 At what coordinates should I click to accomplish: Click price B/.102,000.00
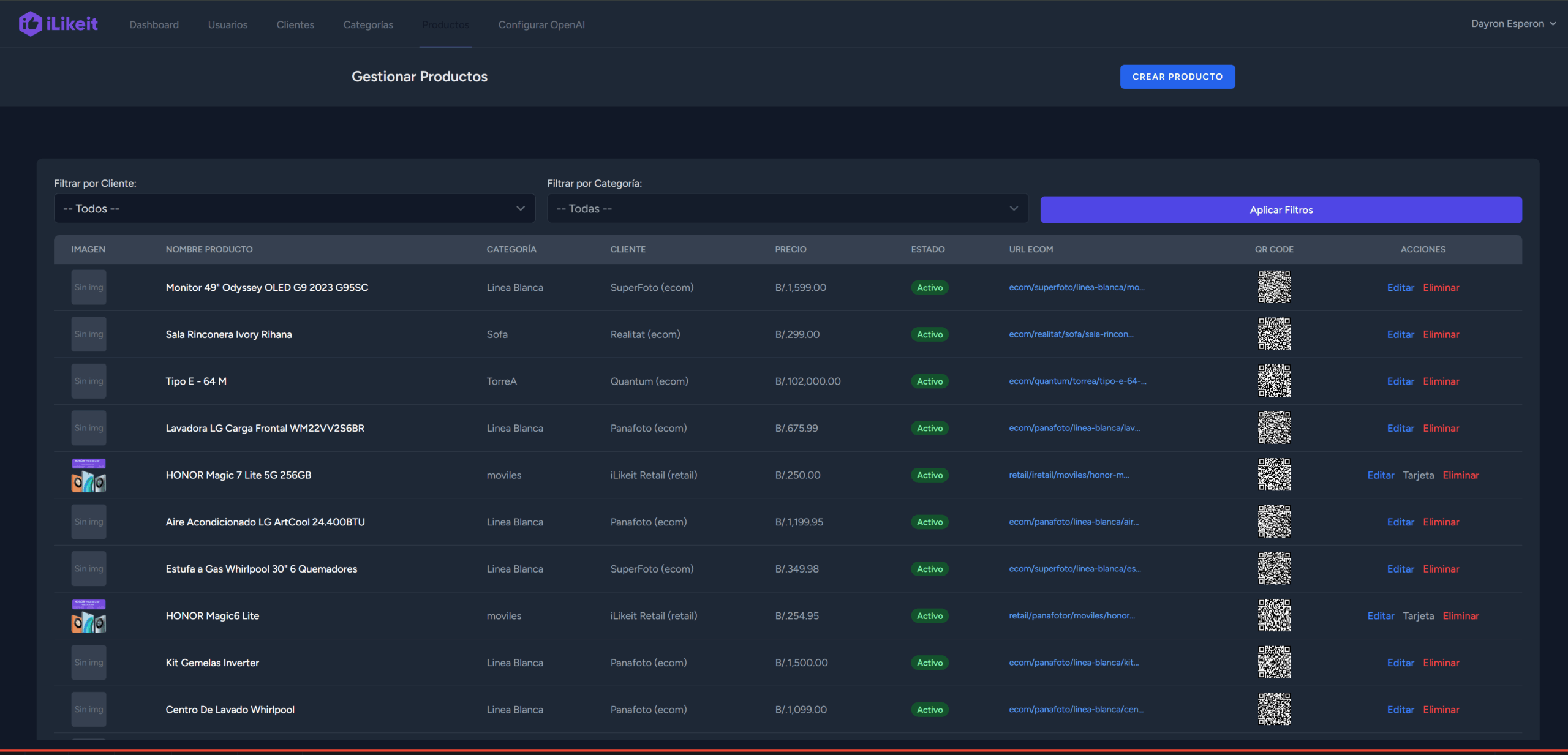click(x=807, y=381)
